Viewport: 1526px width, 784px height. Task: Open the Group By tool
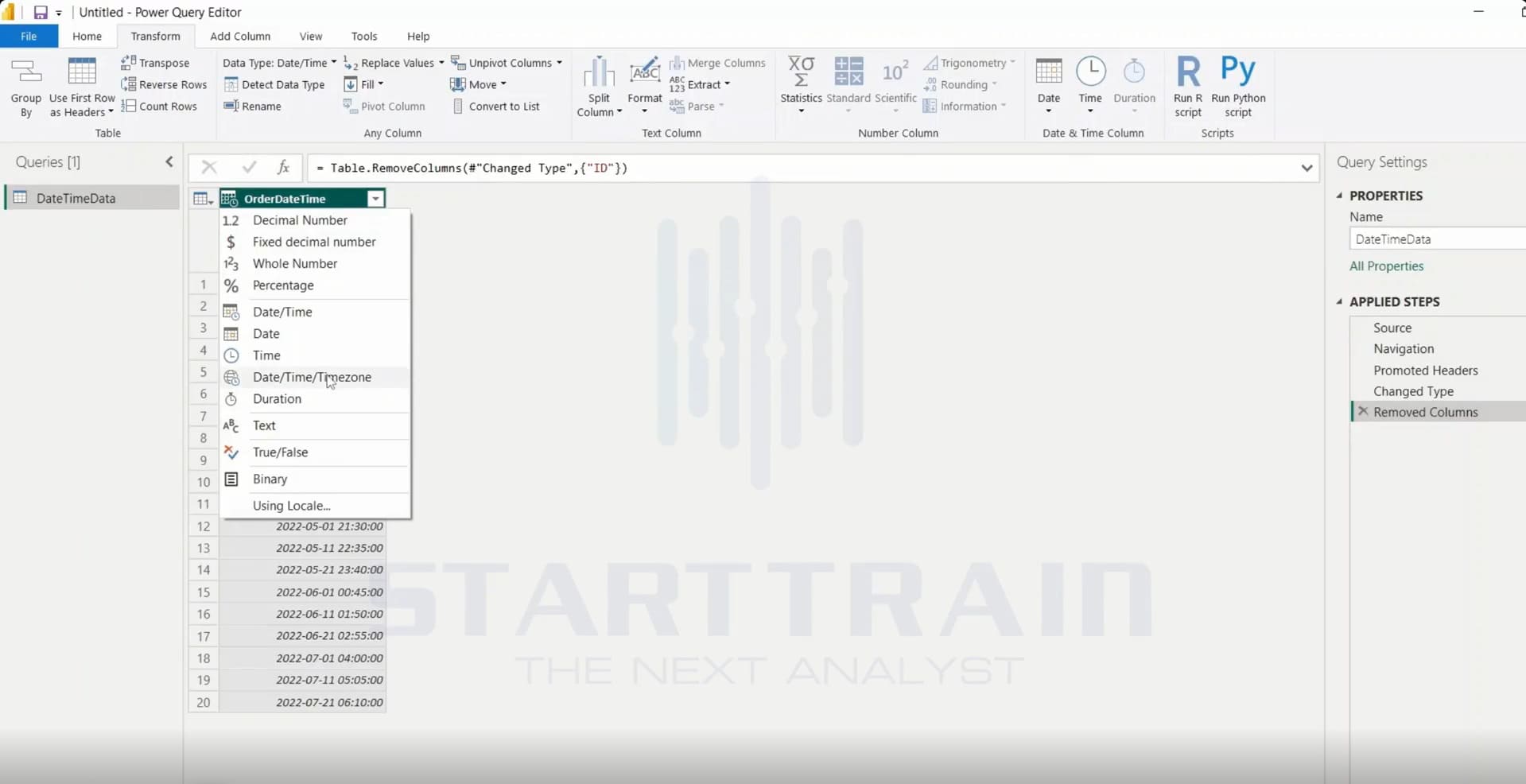tap(25, 88)
